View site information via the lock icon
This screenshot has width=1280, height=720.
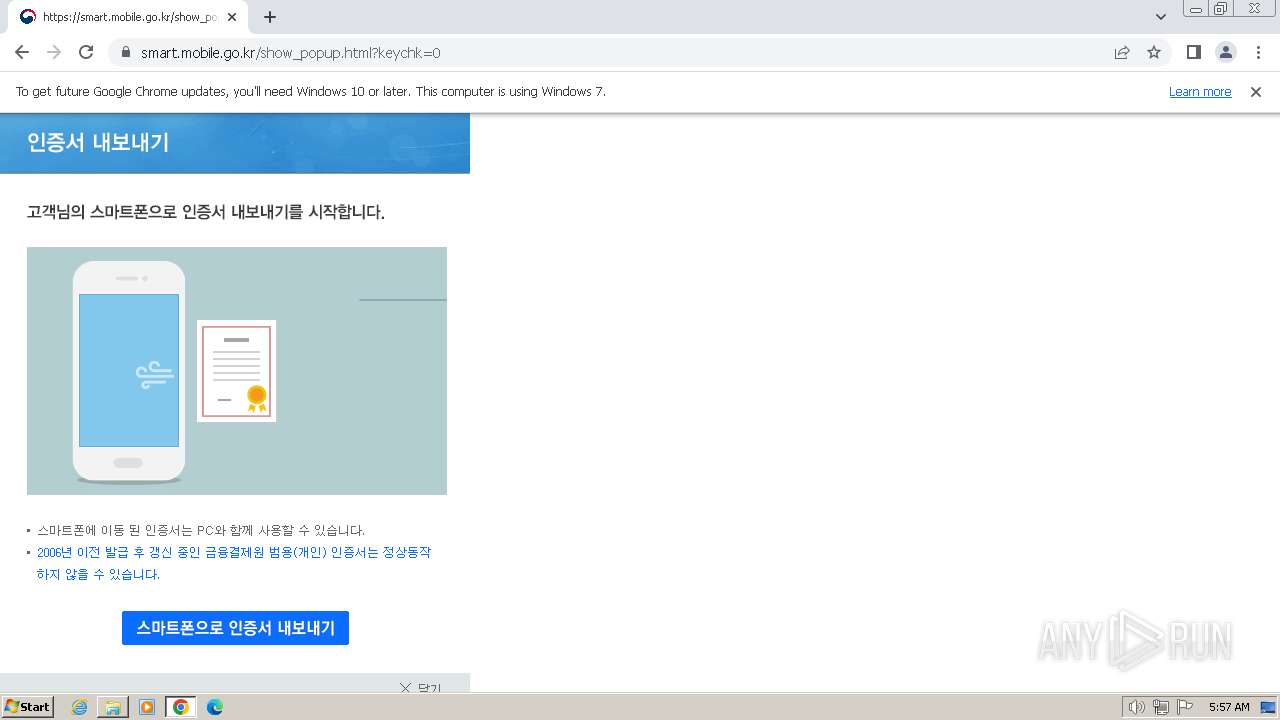pos(126,53)
